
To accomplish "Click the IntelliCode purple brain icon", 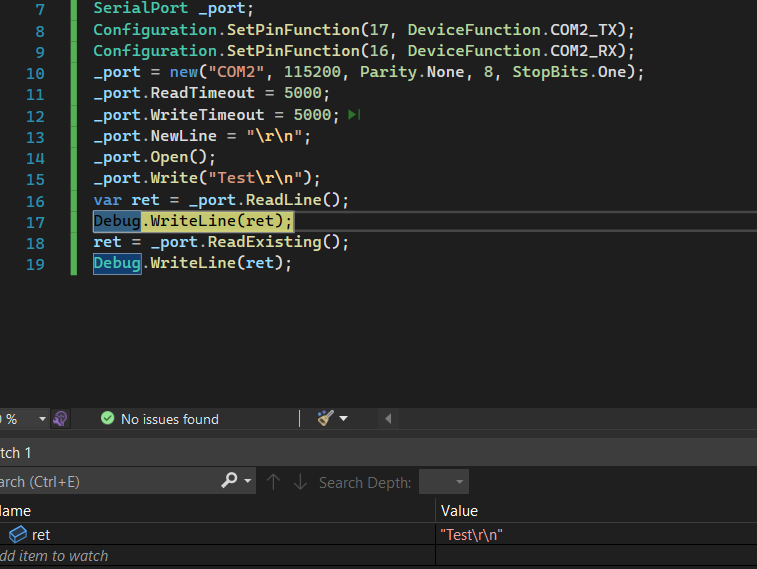I will [60, 418].
